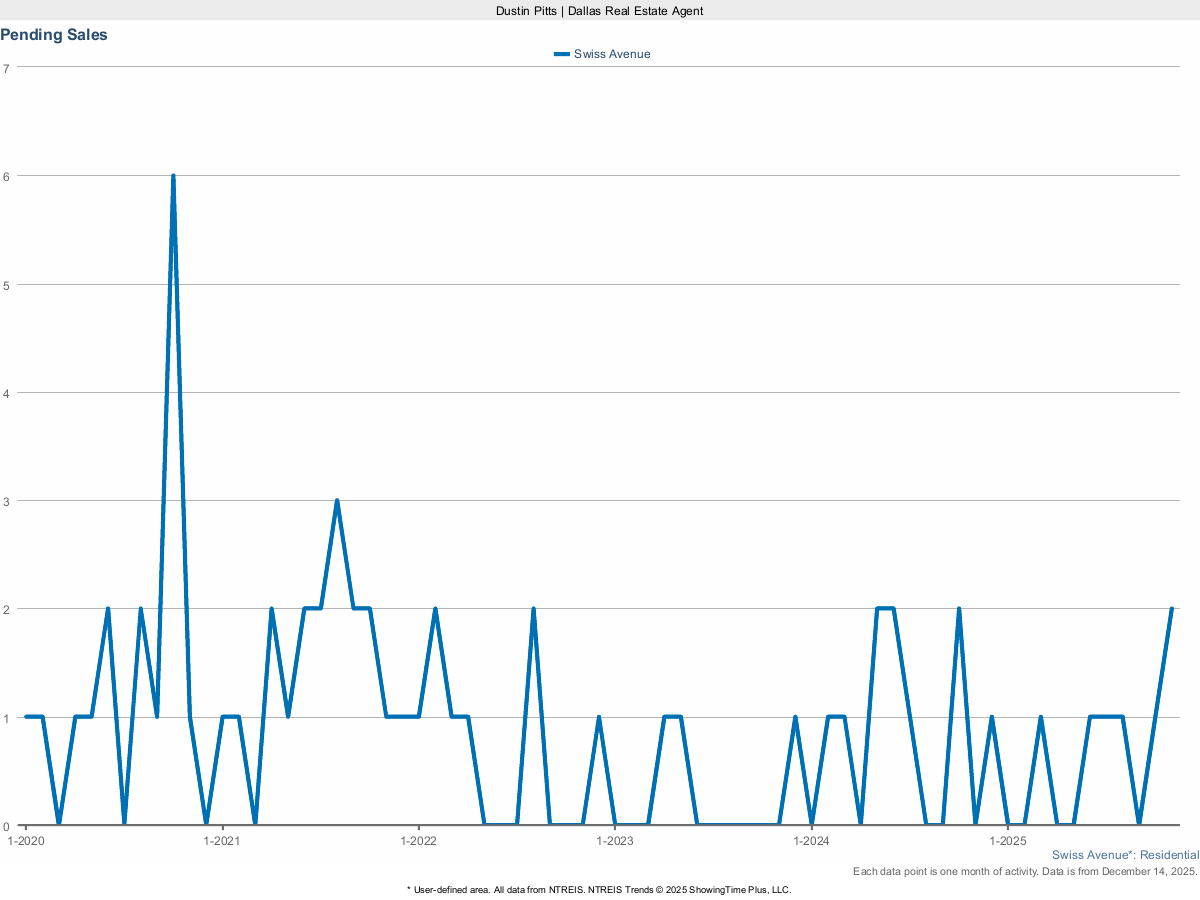Select the peak data point at 6
Screen dimensions: 1200x900
(x=173, y=176)
